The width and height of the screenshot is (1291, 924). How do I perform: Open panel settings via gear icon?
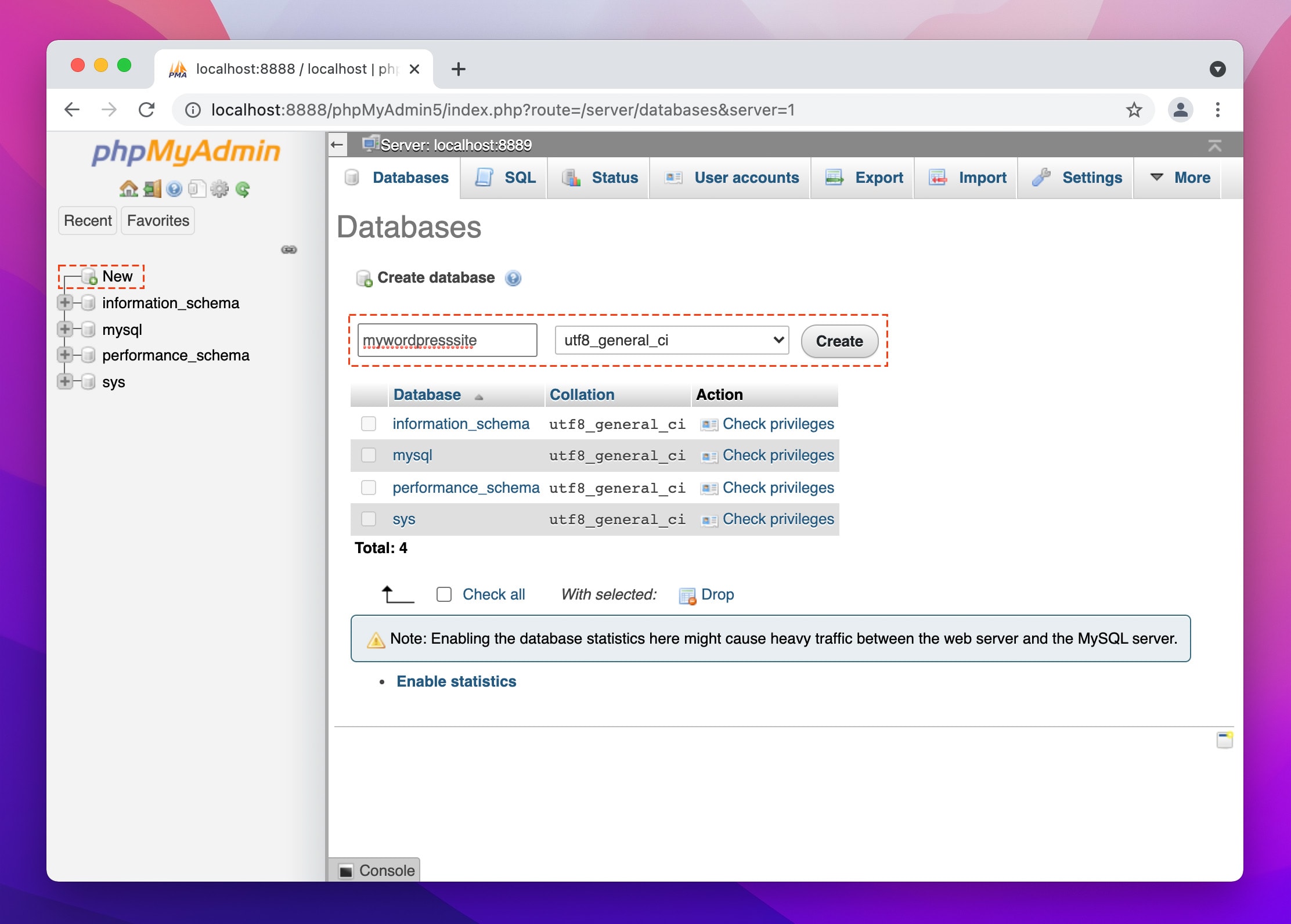click(x=219, y=189)
